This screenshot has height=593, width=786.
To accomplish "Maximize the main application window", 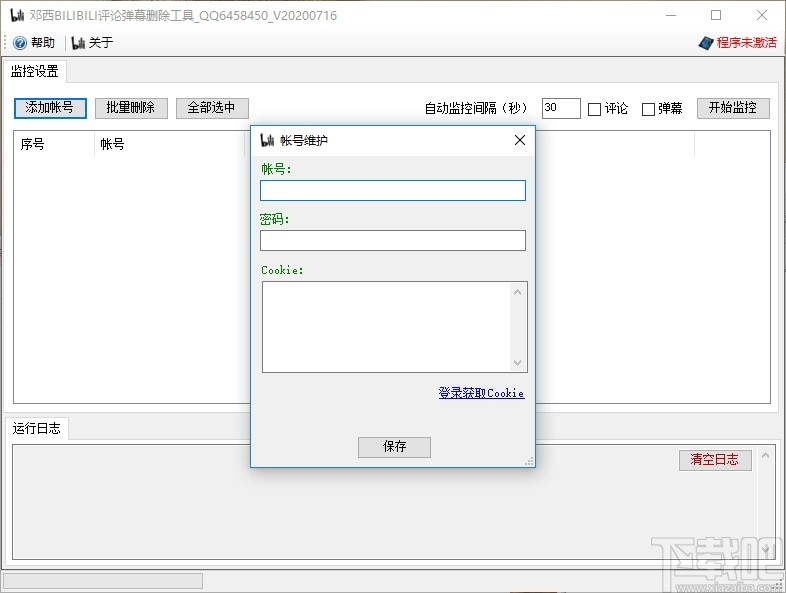I will point(716,16).
